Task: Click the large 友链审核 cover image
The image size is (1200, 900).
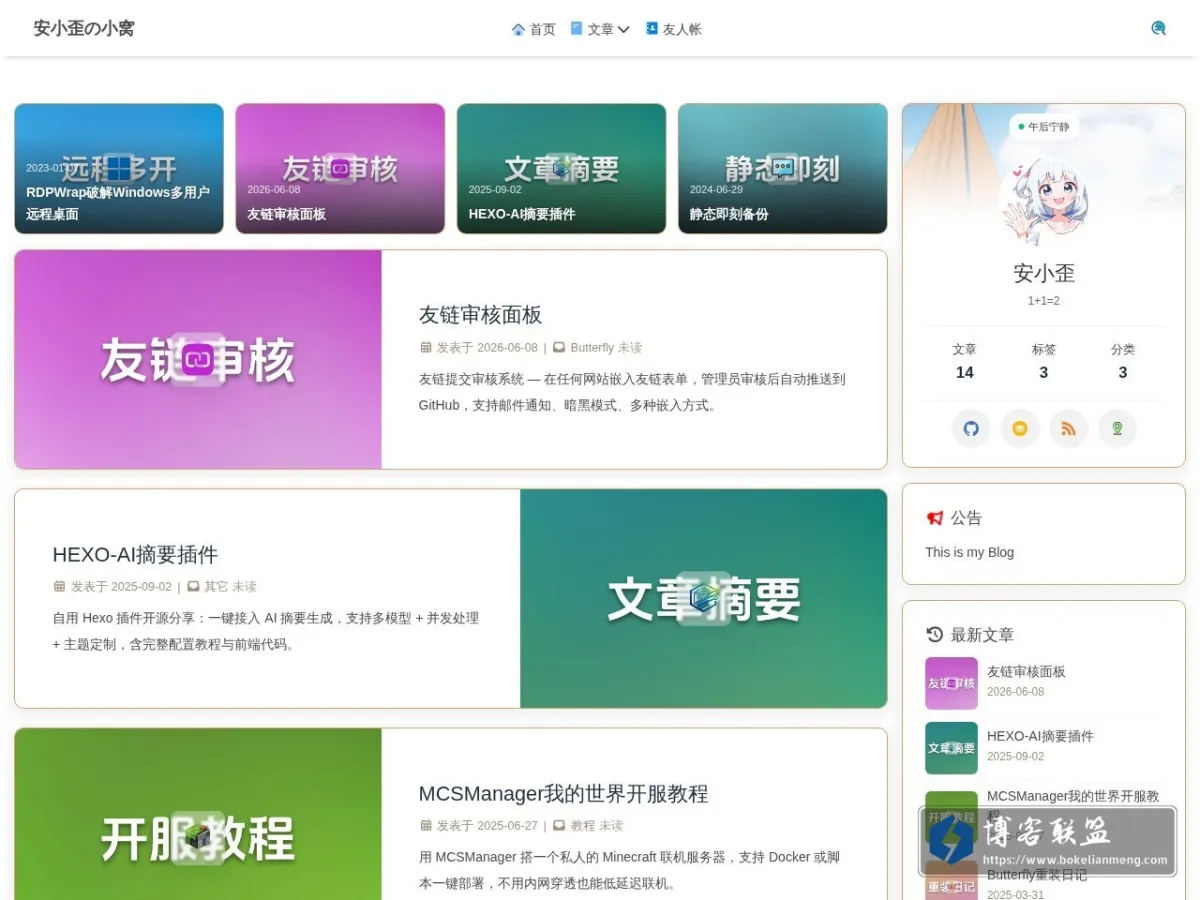Action: click(198, 359)
